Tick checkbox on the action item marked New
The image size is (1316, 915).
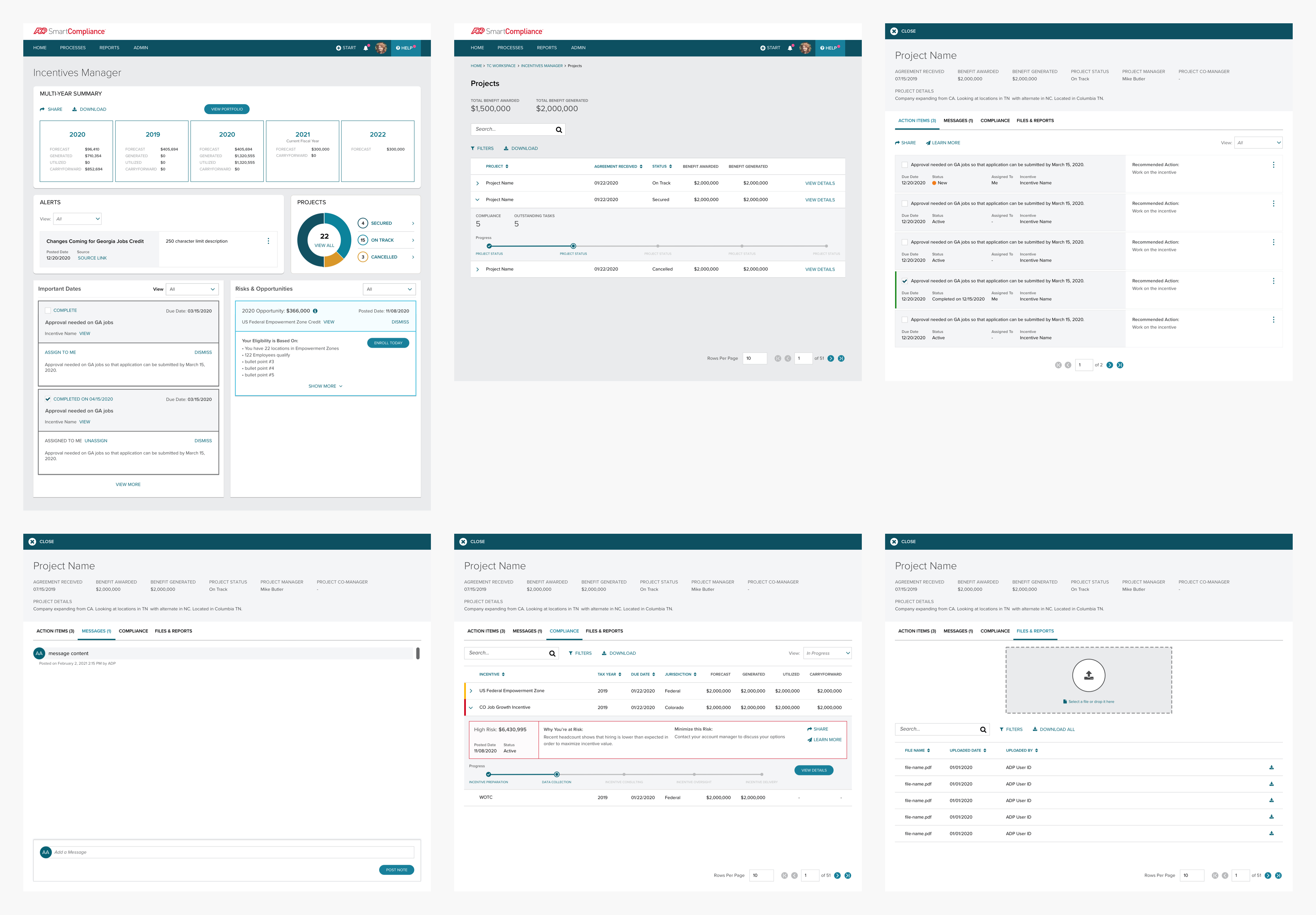(905, 165)
